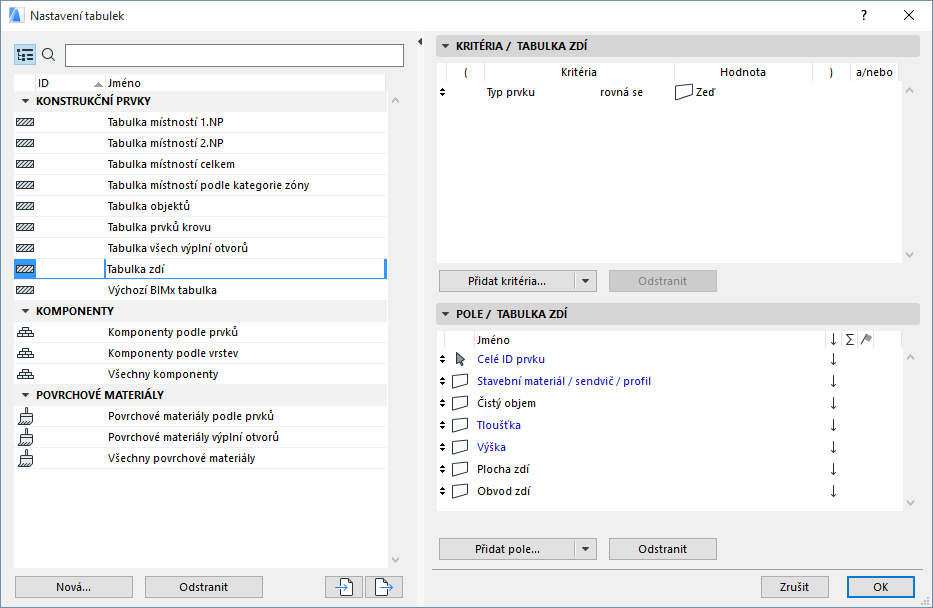Select Tabulka místností 2.NP

coord(201,143)
